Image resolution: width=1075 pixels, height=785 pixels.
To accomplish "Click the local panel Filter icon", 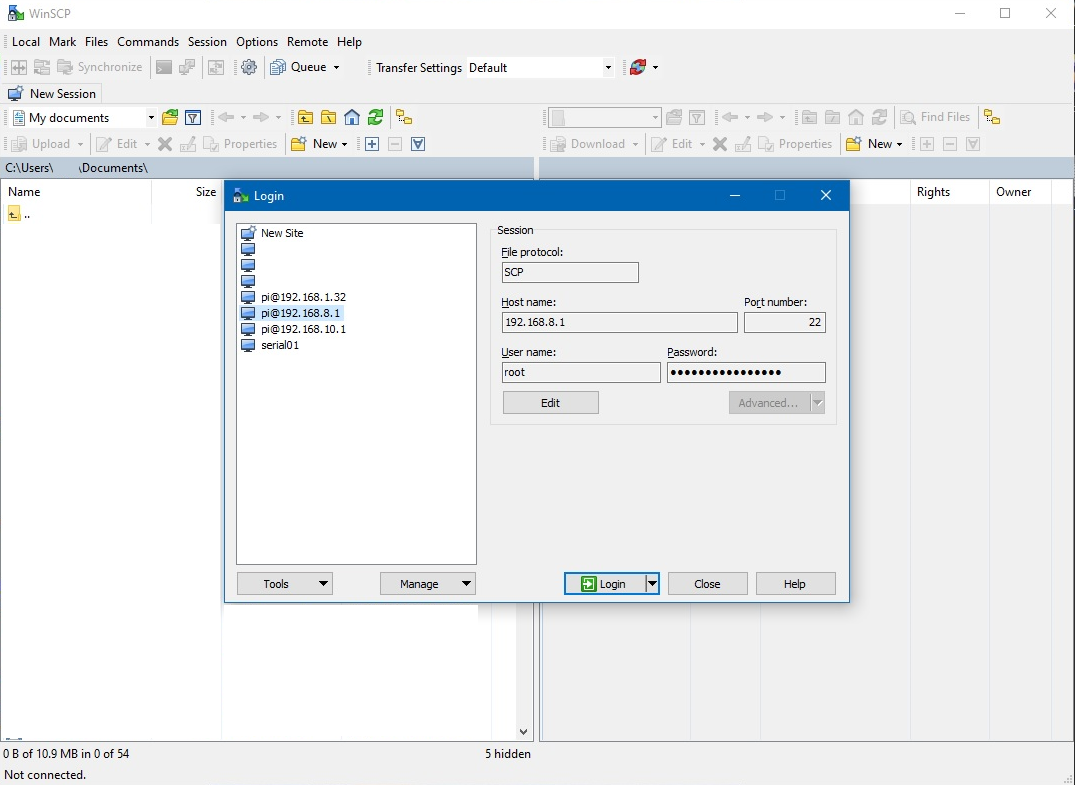I will point(193,118).
